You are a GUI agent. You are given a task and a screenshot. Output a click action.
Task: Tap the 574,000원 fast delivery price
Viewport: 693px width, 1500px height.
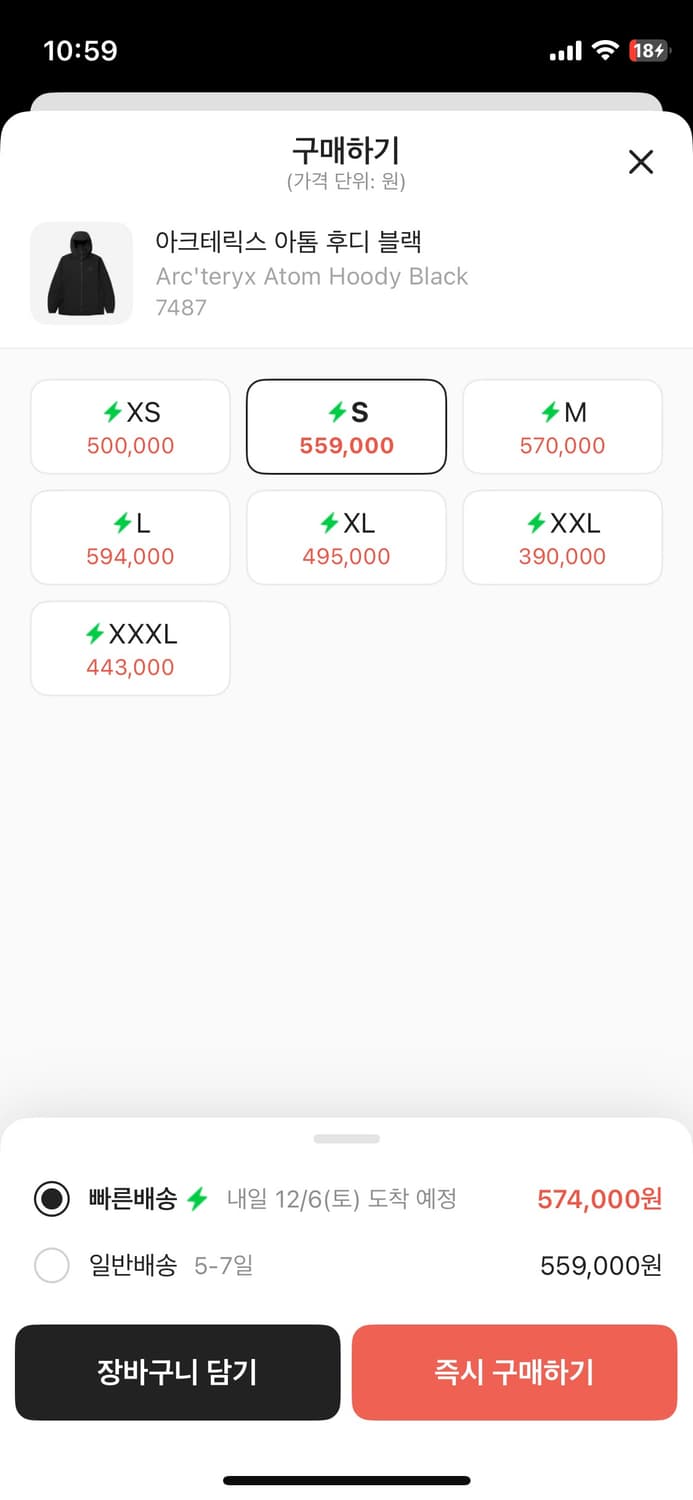coord(599,1198)
